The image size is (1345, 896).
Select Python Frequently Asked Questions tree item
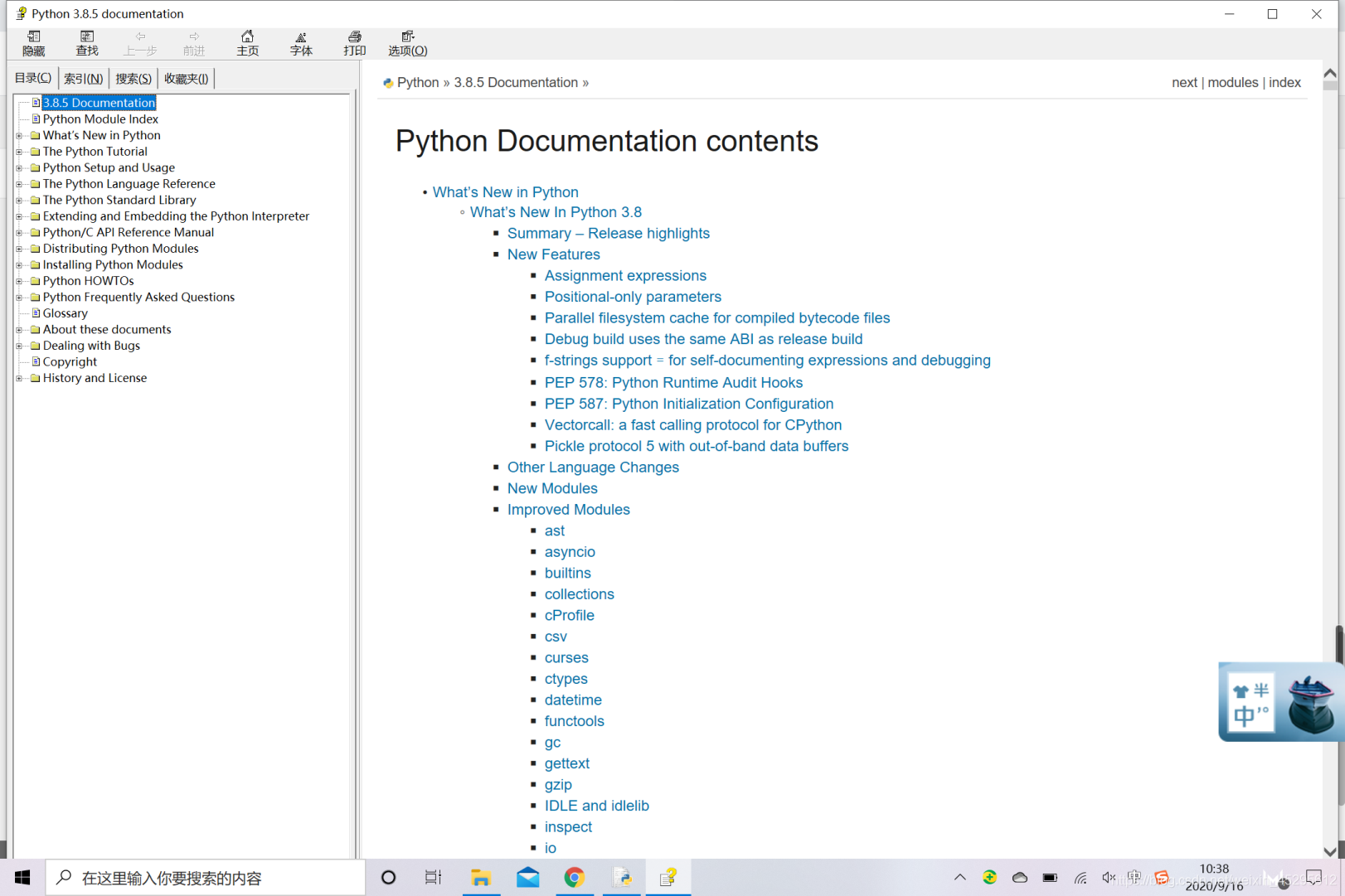[x=138, y=298]
